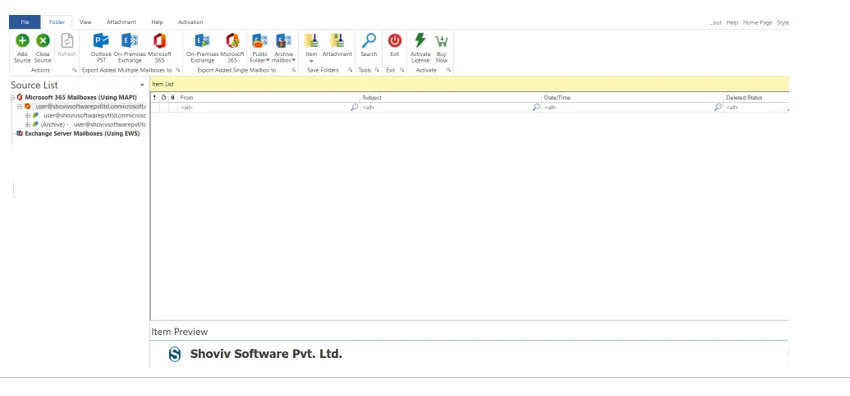This screenshot has width=850, height=396.
Task: Open Export Added Multiple Mailboxes dialog launcher
Action: pyautogui.click(x=178, y=70)
